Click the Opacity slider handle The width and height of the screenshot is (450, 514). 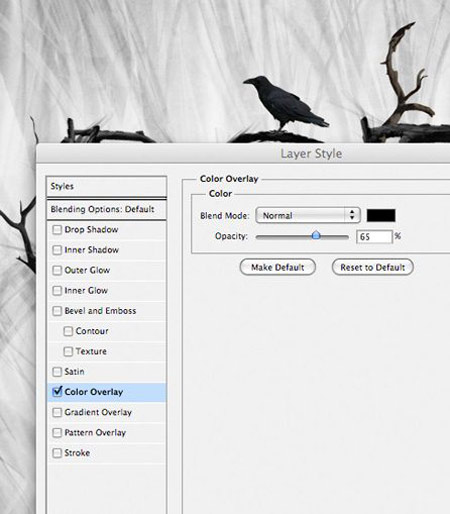(x=316, y=235)
